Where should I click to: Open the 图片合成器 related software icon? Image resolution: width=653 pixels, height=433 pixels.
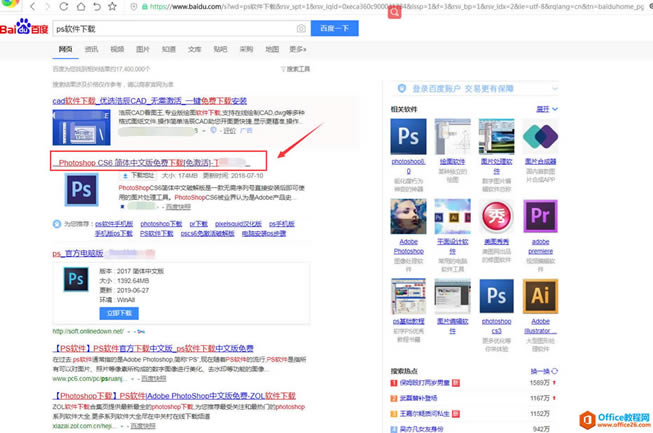pyautogui.click(x=541, y=136)
